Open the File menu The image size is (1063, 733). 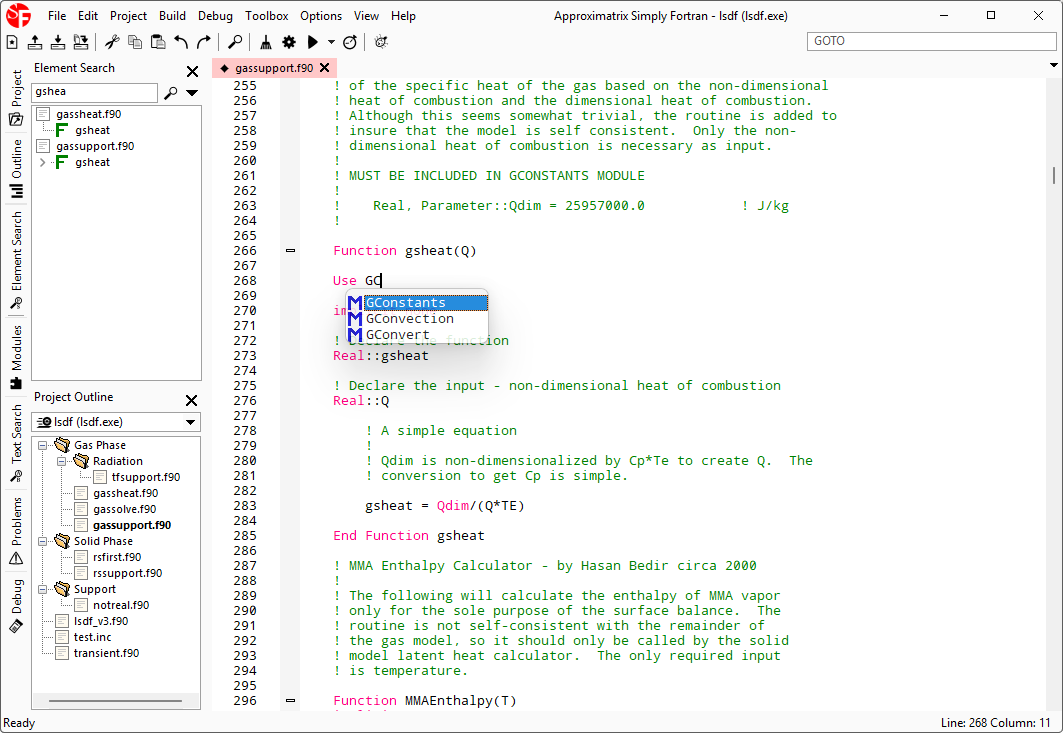tap(57, 16)
